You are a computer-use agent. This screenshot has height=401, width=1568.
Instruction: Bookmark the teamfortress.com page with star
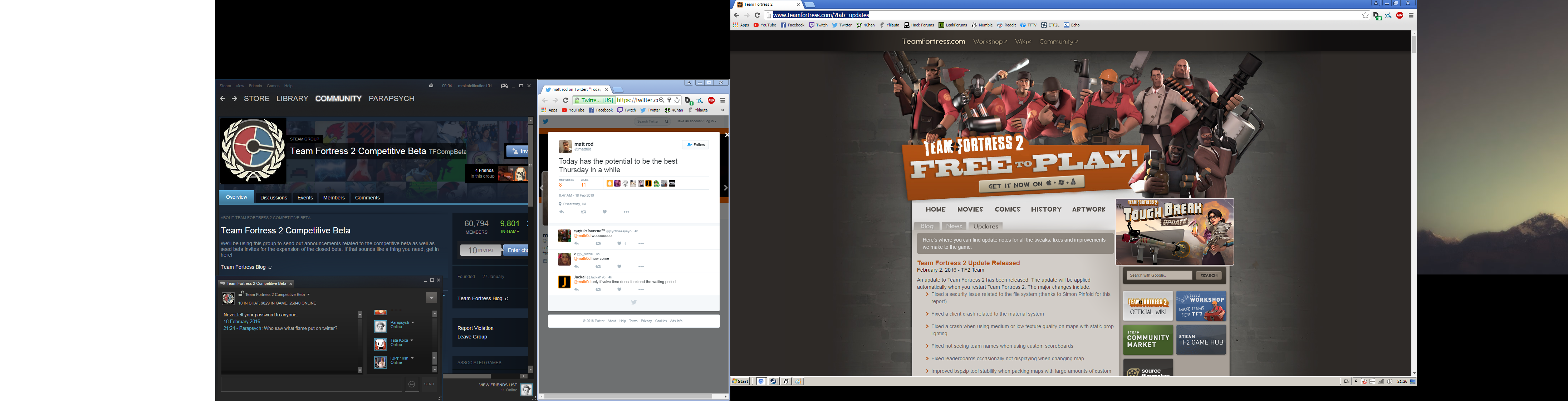(1365, 15)
